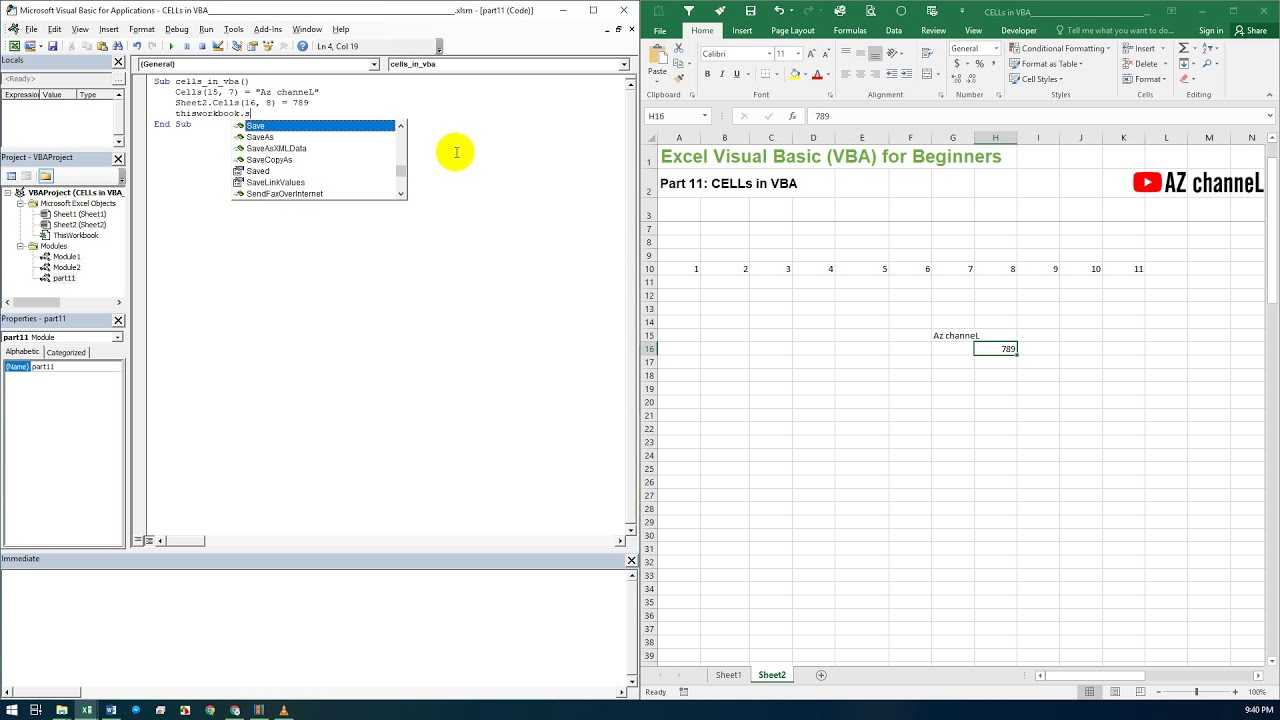Click Toggle Folders icon in Project panel
The width and height of the screenshot is (1280, 720).
coord(45,176)
